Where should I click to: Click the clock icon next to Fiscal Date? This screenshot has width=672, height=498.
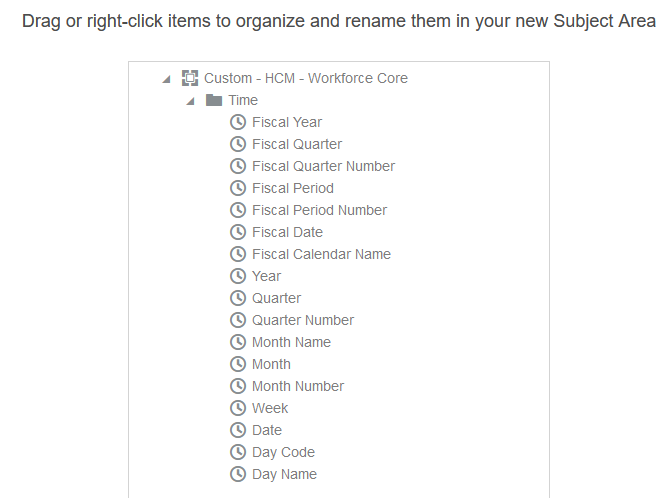[x=238, y=232]
